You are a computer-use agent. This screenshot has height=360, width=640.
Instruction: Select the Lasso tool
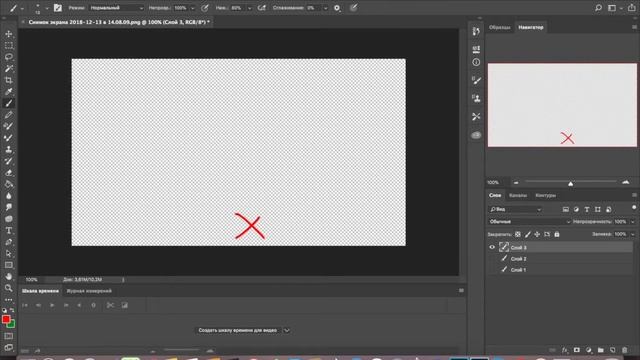pyautogui.click(x=9, y=57)
